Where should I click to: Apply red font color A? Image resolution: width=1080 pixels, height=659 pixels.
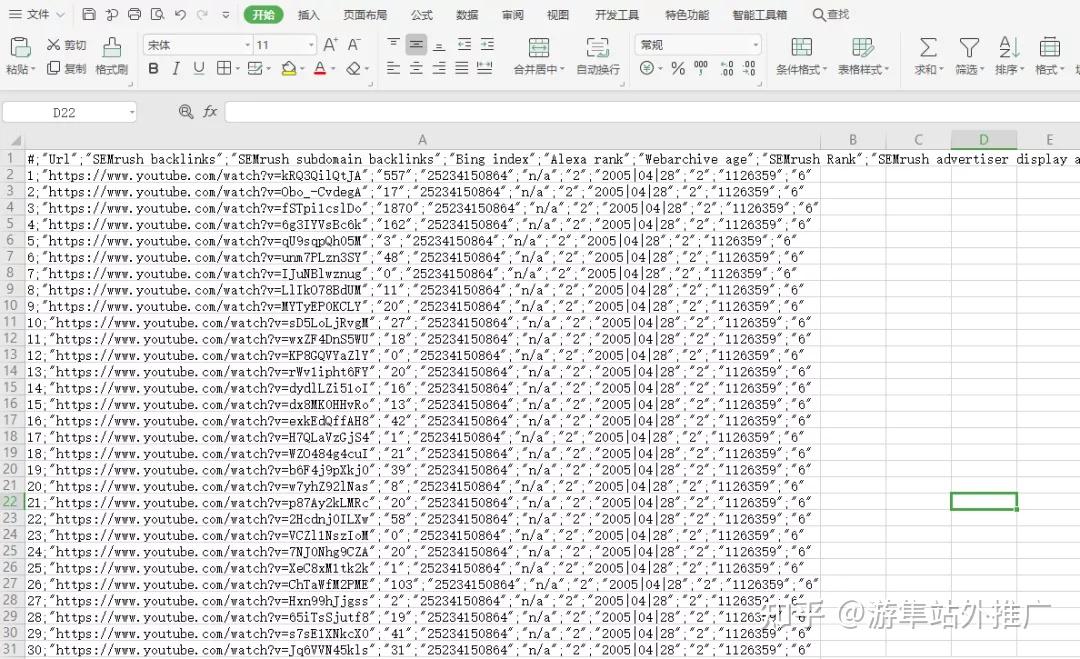(x=320, y=68)
